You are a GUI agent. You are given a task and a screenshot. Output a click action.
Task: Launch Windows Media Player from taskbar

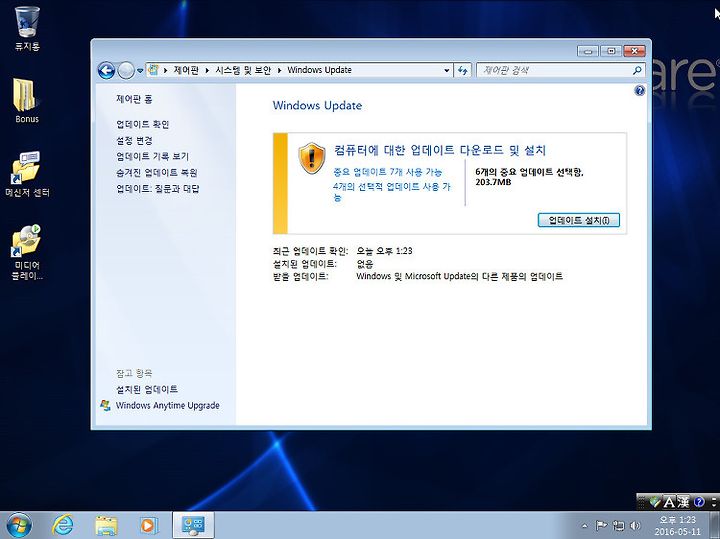point(149,525)
